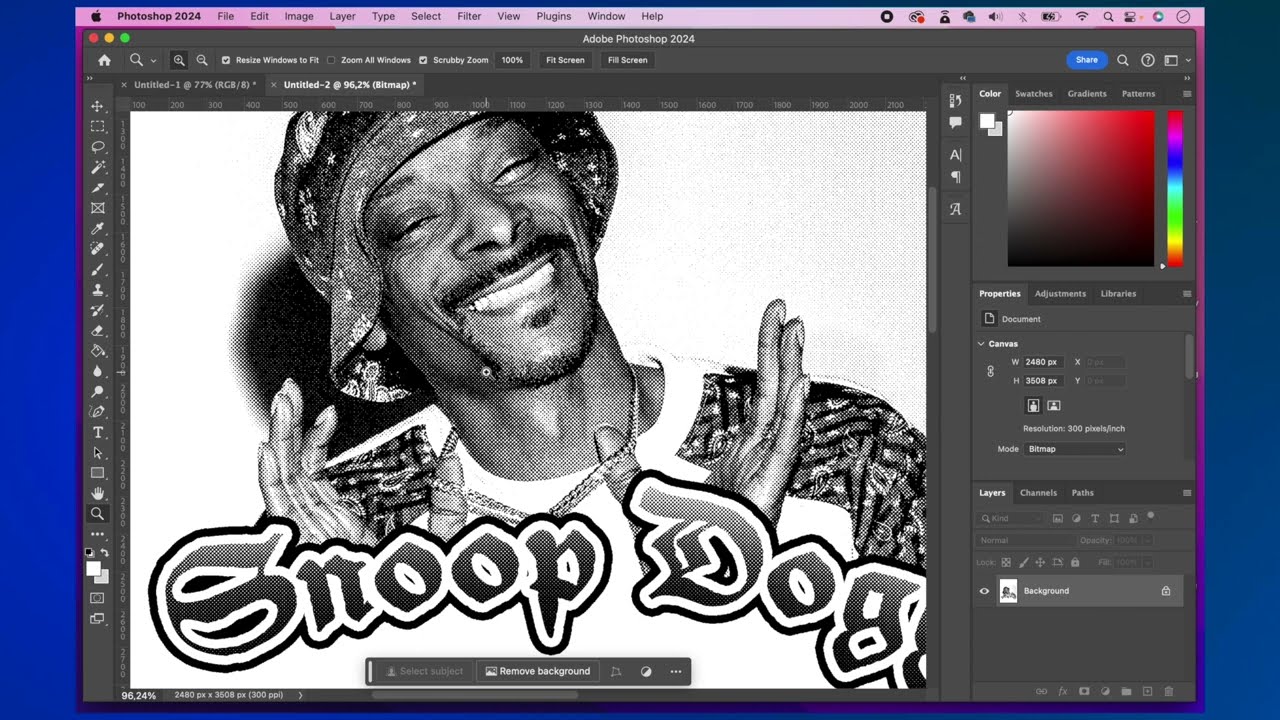Select the Clone Stamp tool
This screenshot has width=1280, height=720.
(x=98, y=290)
